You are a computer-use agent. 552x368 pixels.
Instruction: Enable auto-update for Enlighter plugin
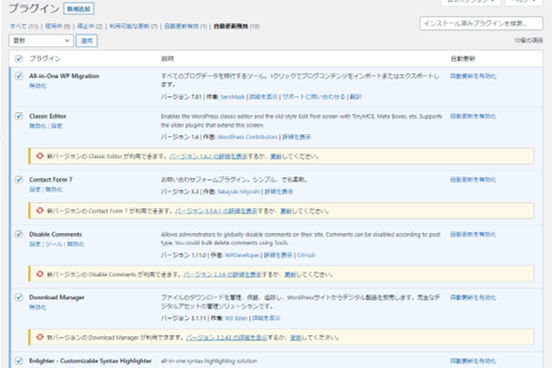473,361
